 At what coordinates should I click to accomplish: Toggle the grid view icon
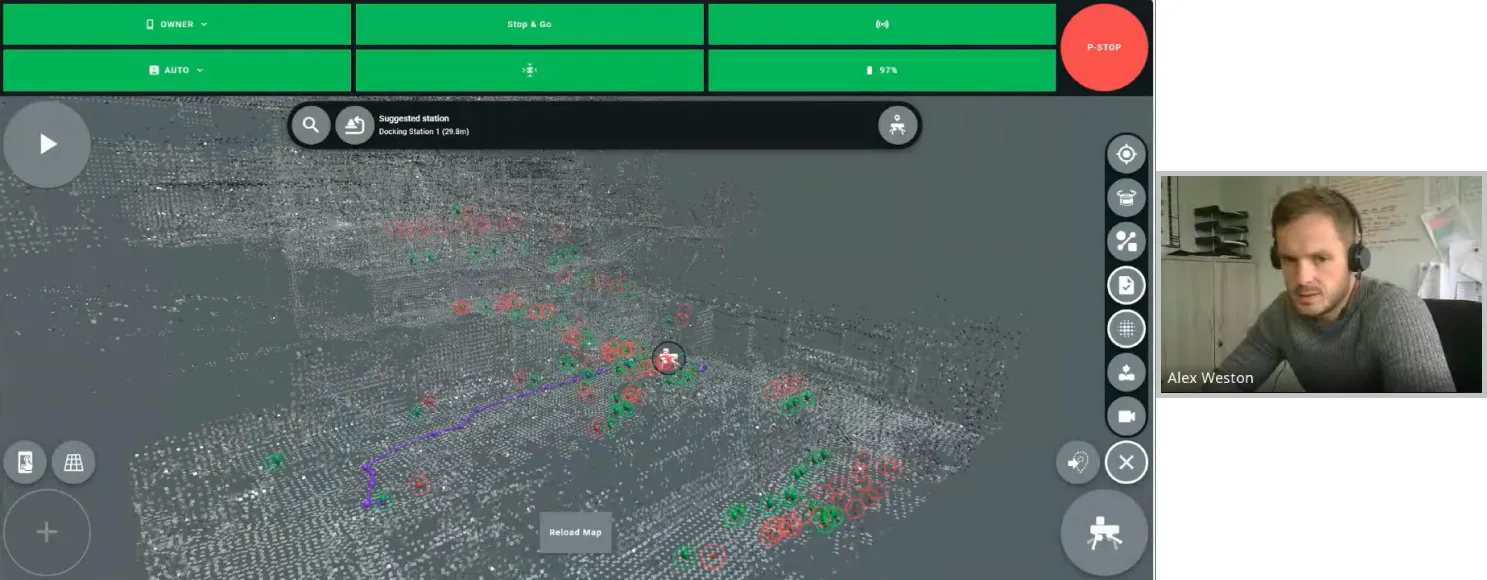point(74,462)
